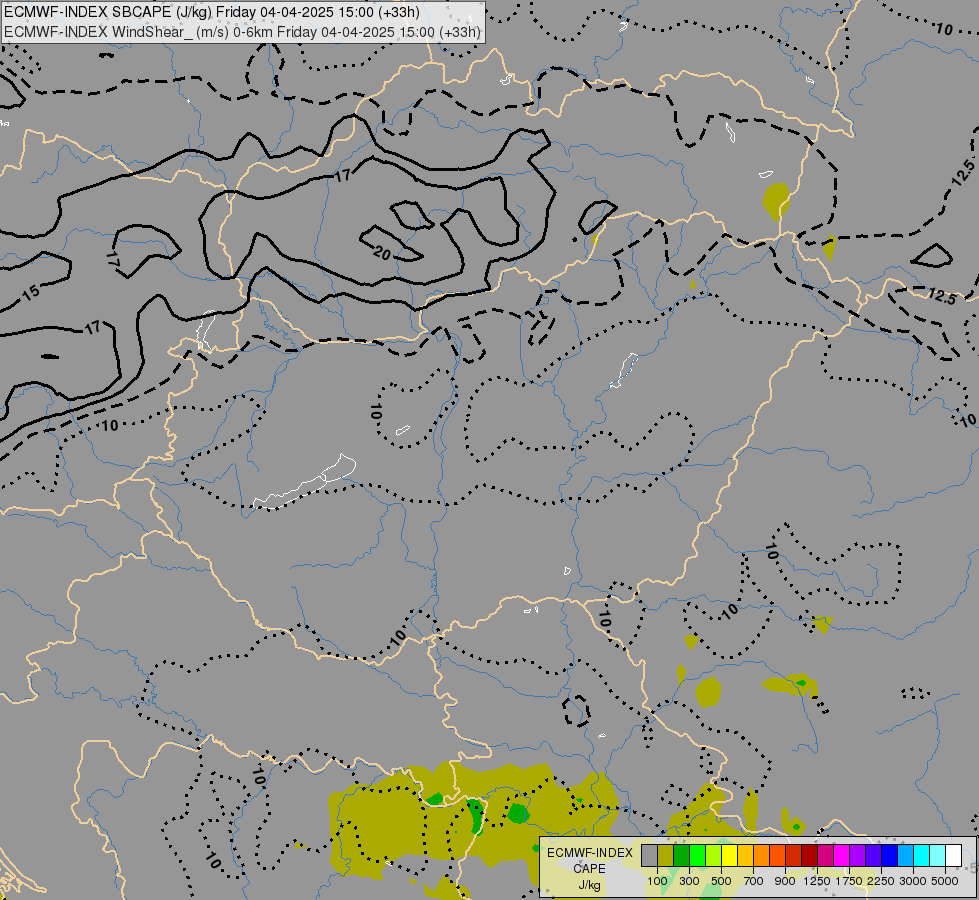Click the magenta swatch left of the 1750 tick
979x900 pixels.
pos(842,856)
